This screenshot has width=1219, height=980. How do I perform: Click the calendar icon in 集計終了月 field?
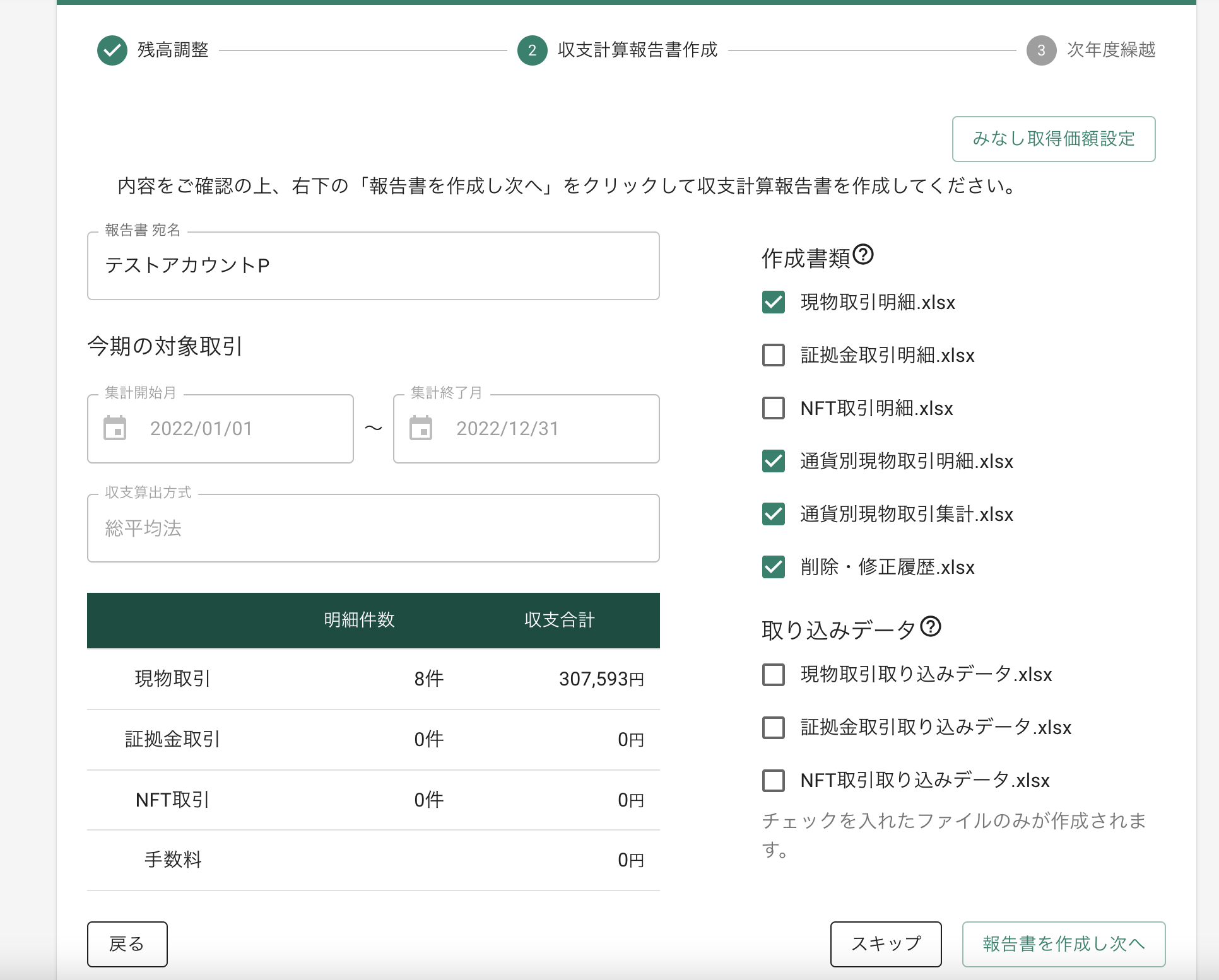[421, 428]
